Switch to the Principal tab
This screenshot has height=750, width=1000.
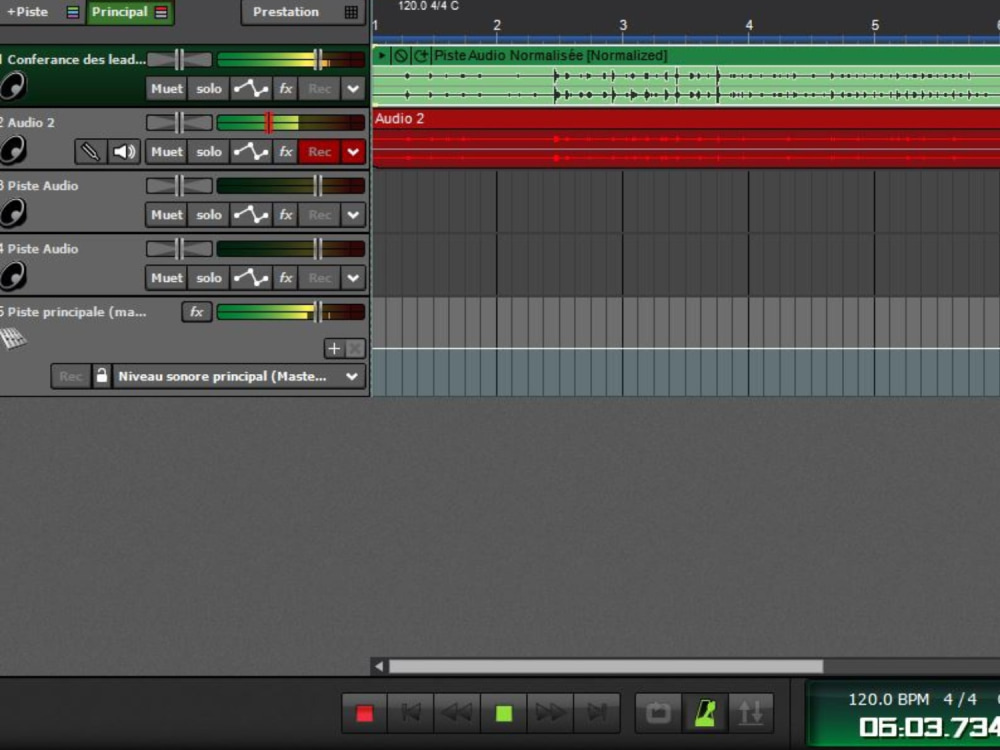point(129,11)
